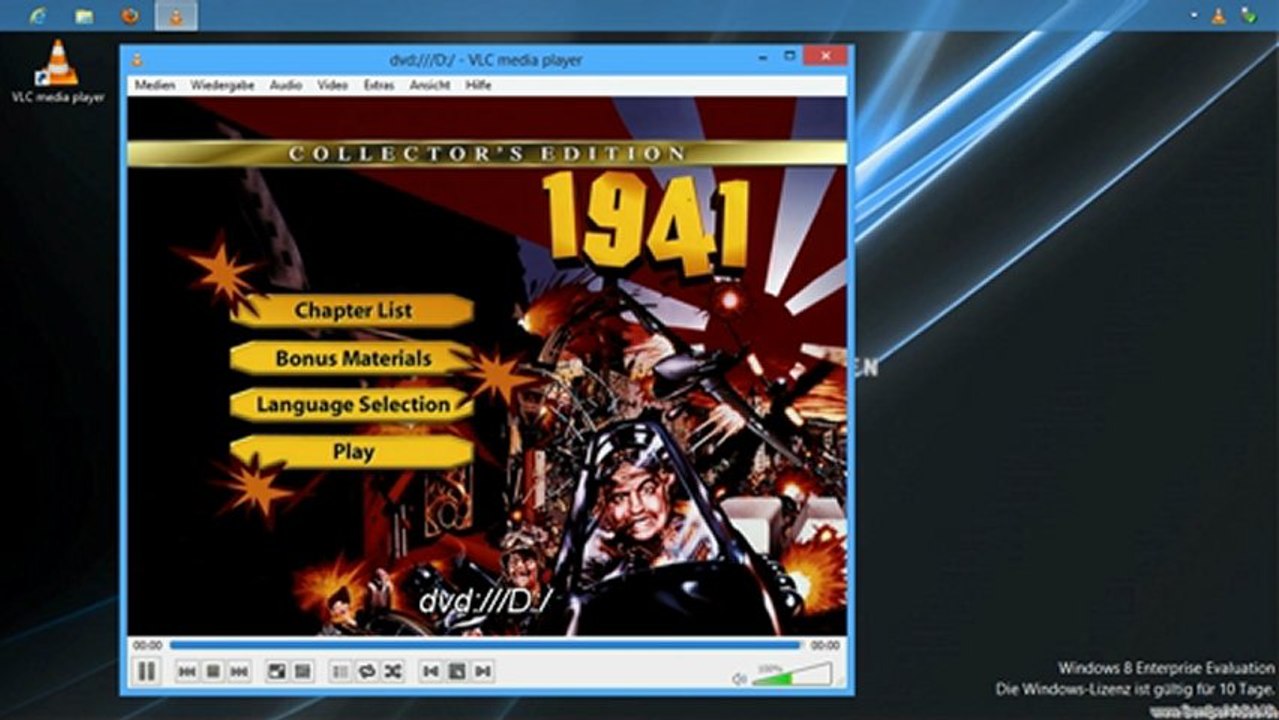Open the Extras menu
The width and height of the screenshot is (1279, 720).
[x=379, y=86]
